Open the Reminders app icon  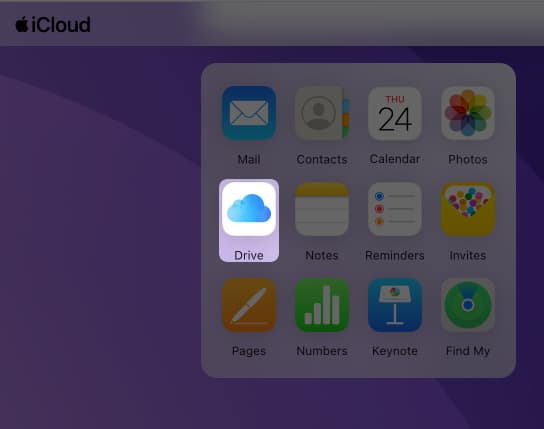tap(395, 209)
